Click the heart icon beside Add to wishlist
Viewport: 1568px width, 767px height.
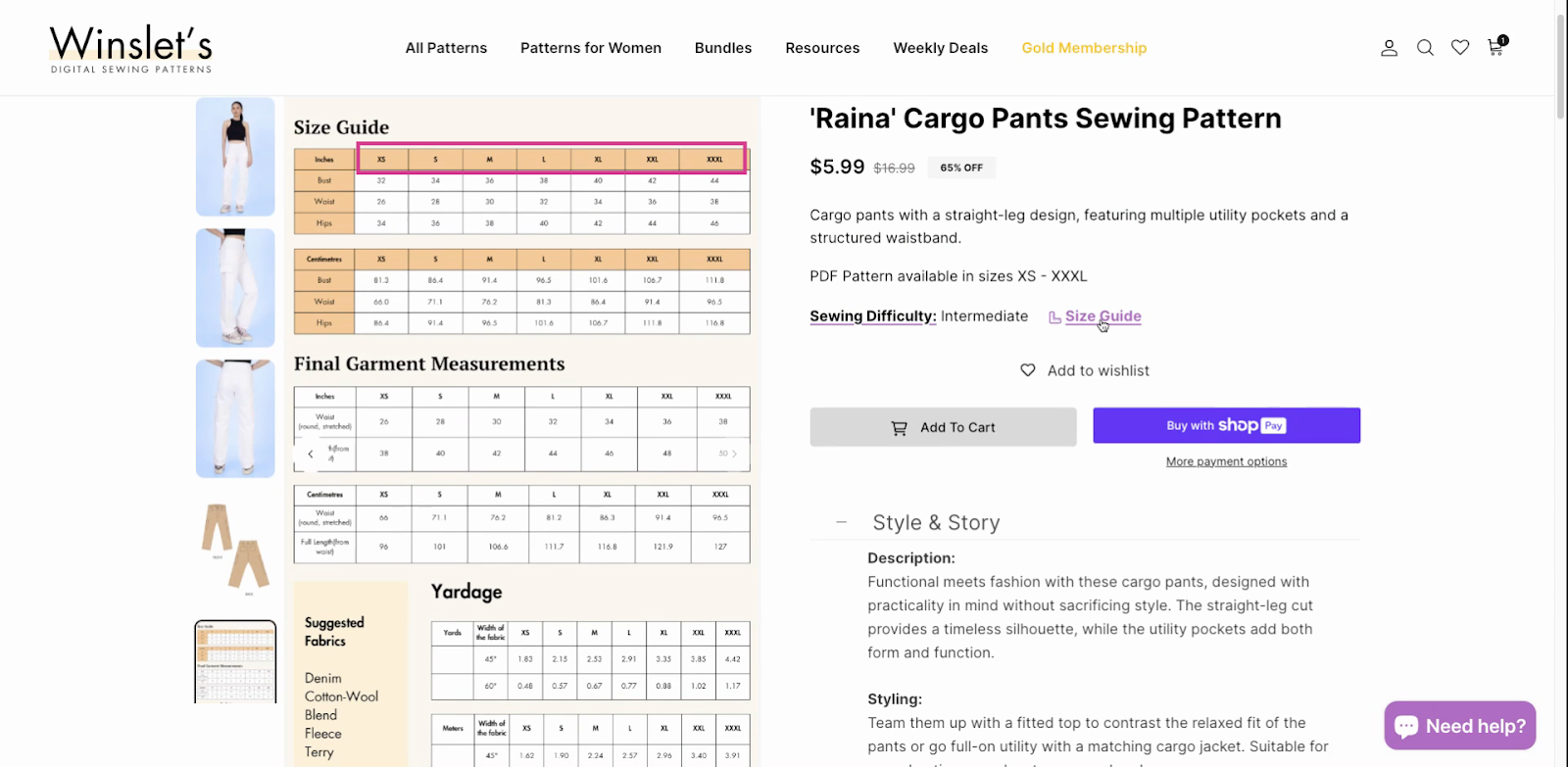coord(1028,370)
